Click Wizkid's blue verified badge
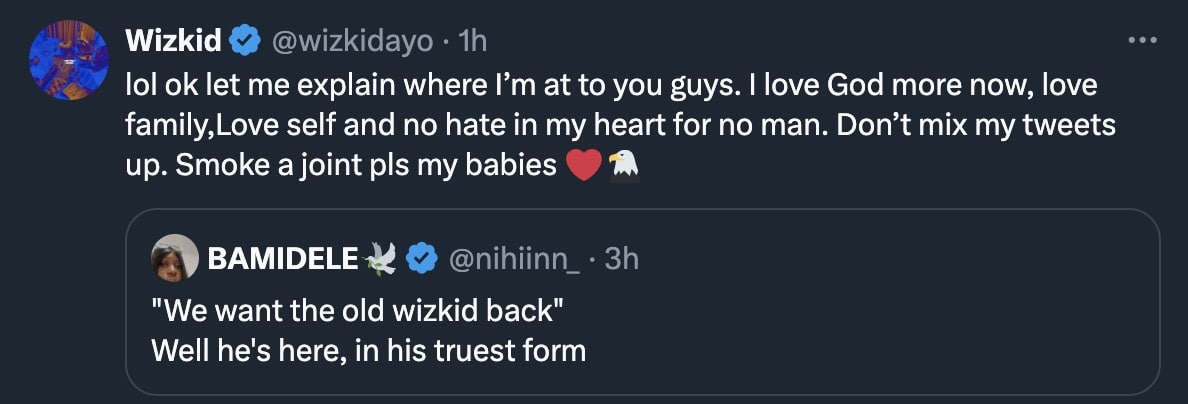 click(243, 41)
